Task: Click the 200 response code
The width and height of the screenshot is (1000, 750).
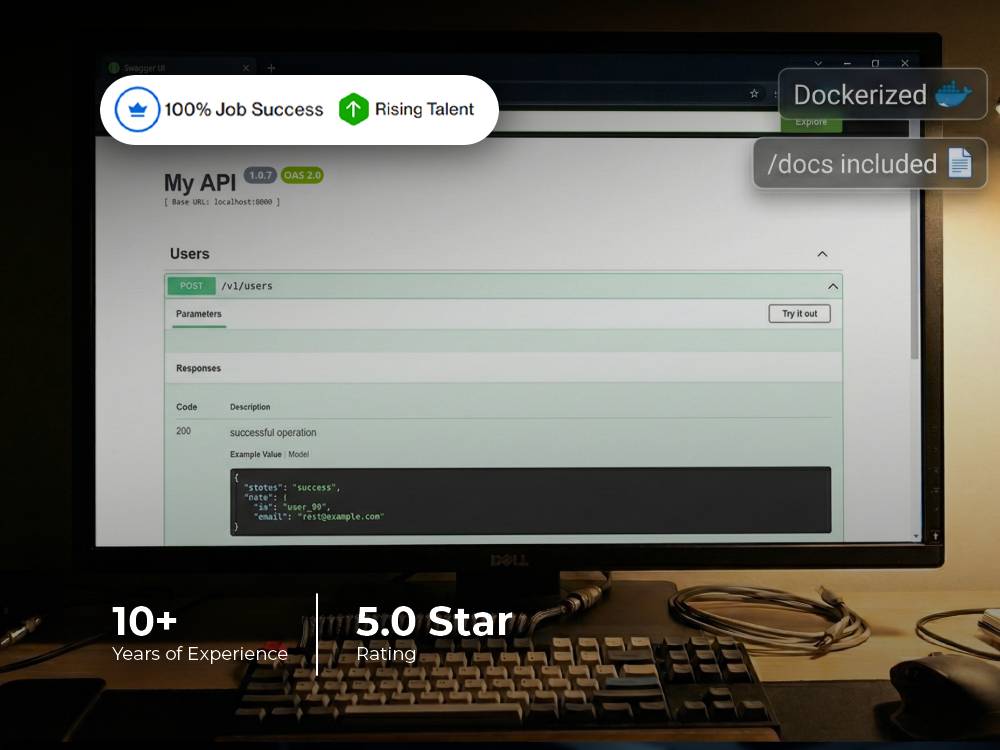Action: click(x=183, y=431)
